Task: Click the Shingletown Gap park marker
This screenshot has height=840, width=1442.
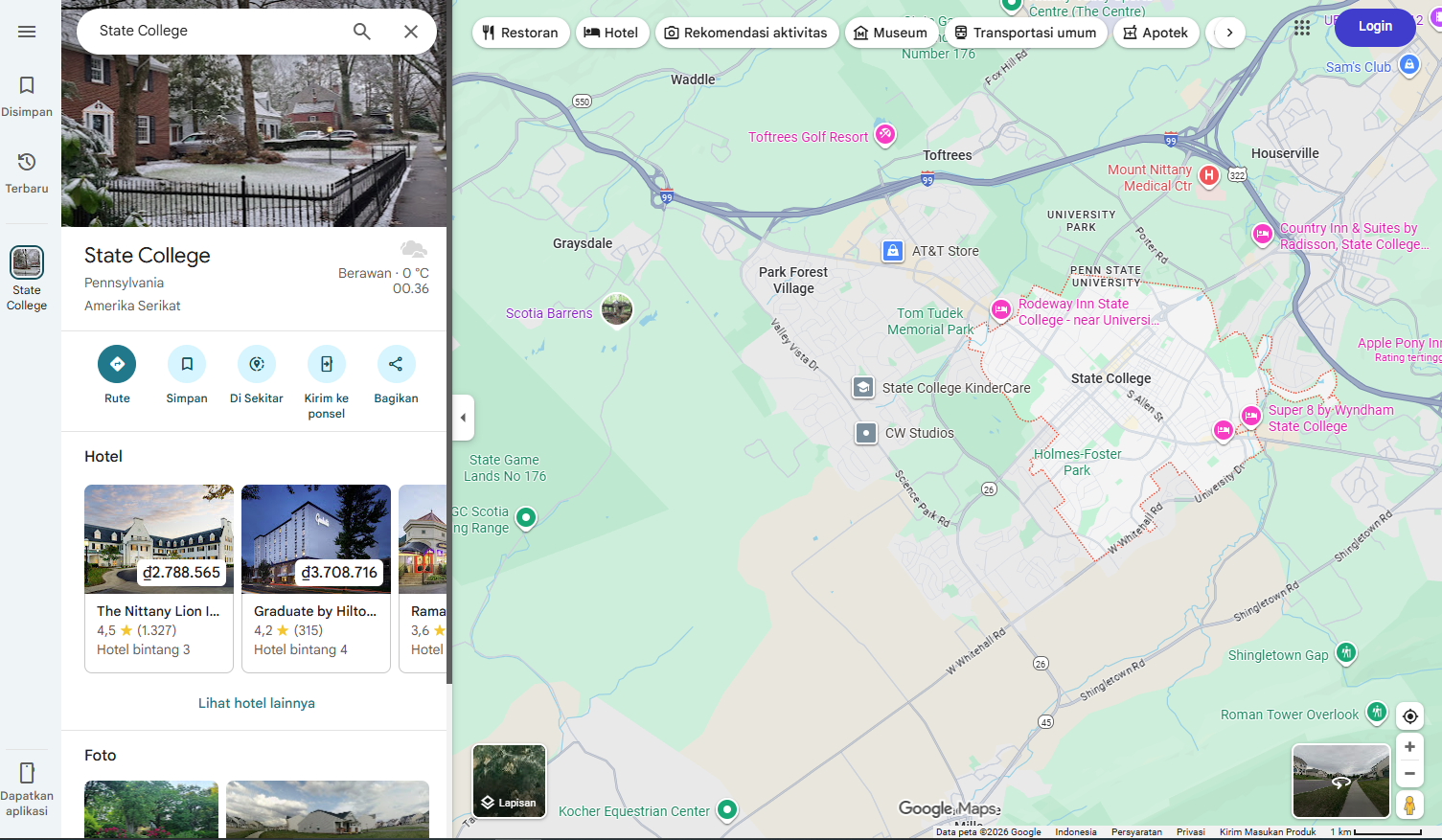Action: pyautogui.click(x=1346, y=653)
